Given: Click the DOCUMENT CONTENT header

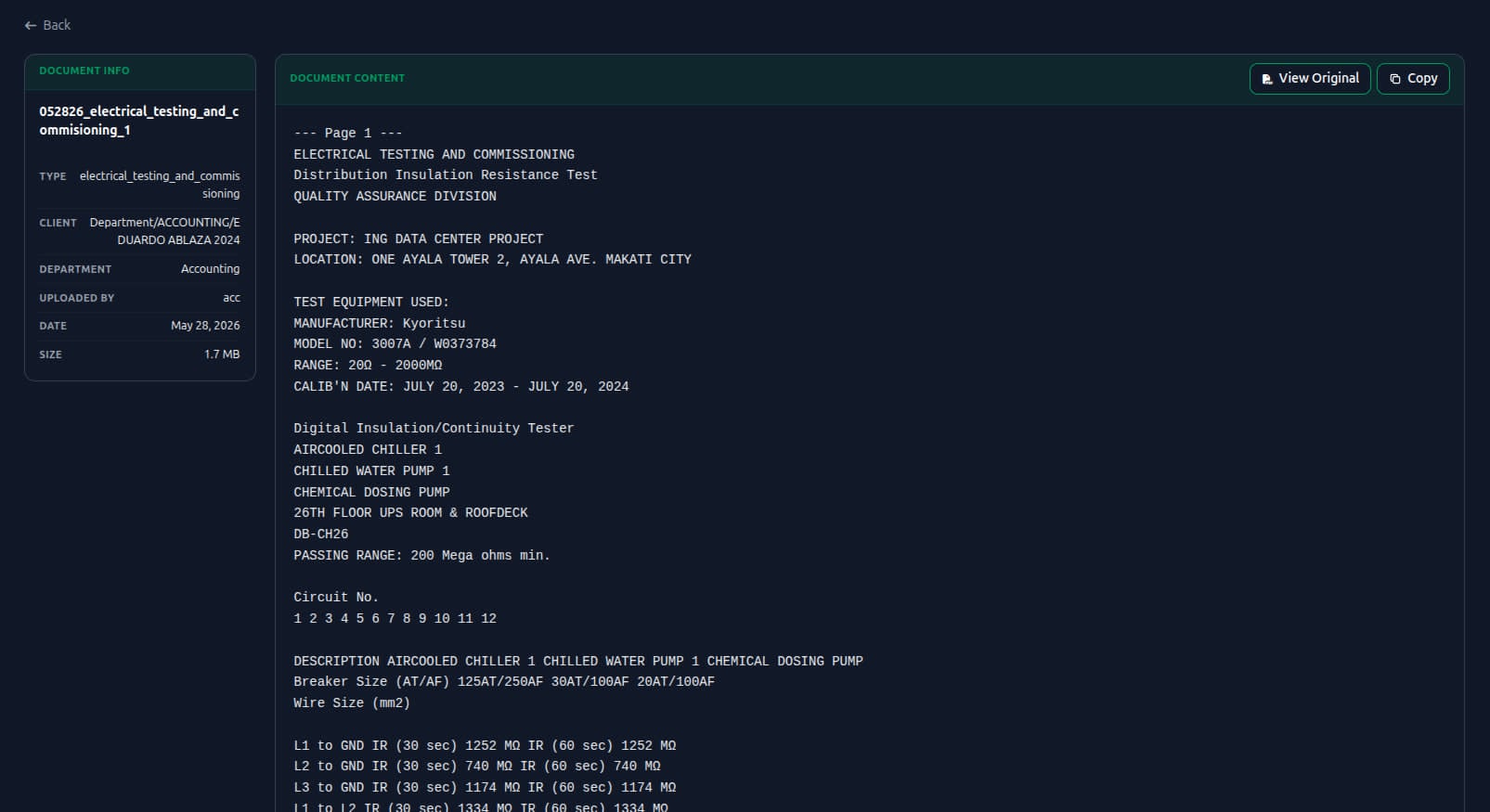Looking at the screenshot, I should coord(347,78).
